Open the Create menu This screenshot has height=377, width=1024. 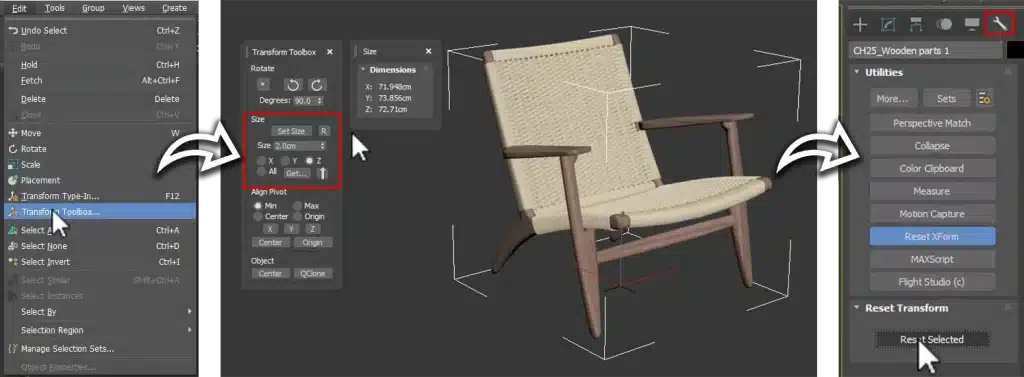[x=174, y=8]
